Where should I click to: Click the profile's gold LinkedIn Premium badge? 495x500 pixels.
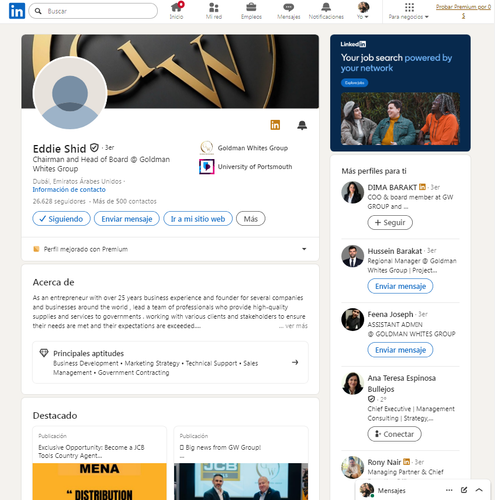pyautogui.click(x=275, y=125)
